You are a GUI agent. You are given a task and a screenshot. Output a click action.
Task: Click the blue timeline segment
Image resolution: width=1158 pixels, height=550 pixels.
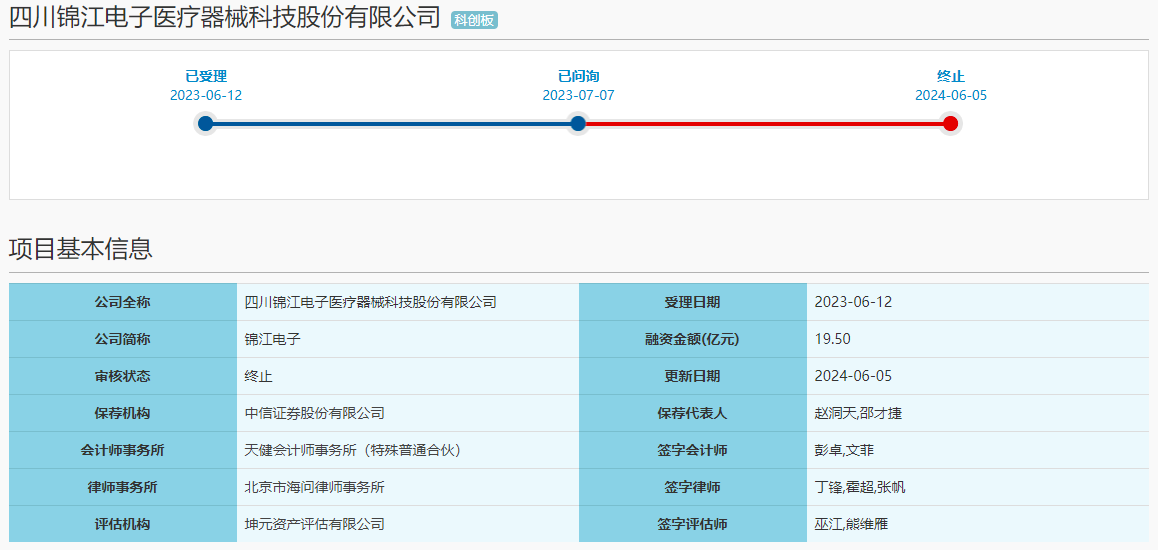tap(390, 124)
